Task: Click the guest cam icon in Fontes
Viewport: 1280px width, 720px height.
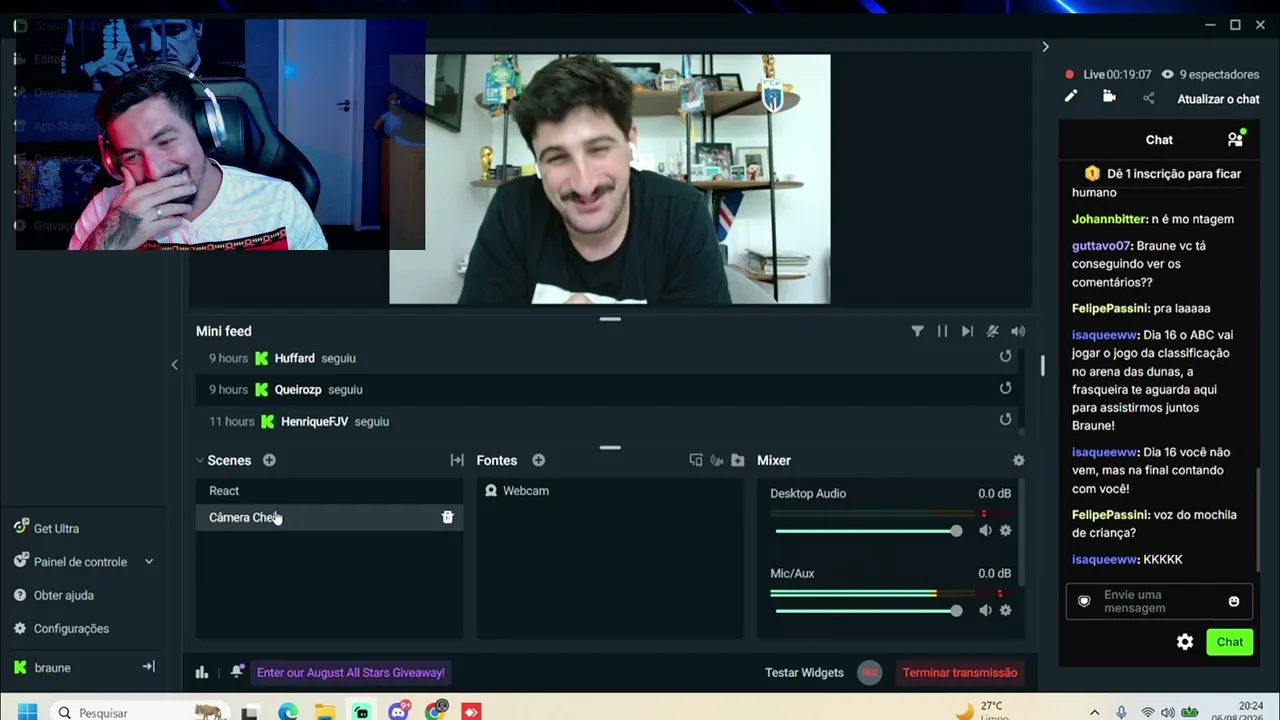Action: click(x=717, y=460)
